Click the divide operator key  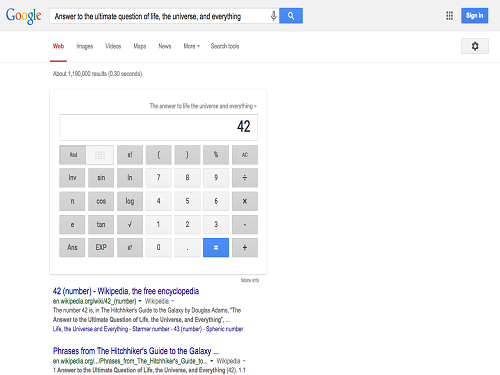[245, 178]
